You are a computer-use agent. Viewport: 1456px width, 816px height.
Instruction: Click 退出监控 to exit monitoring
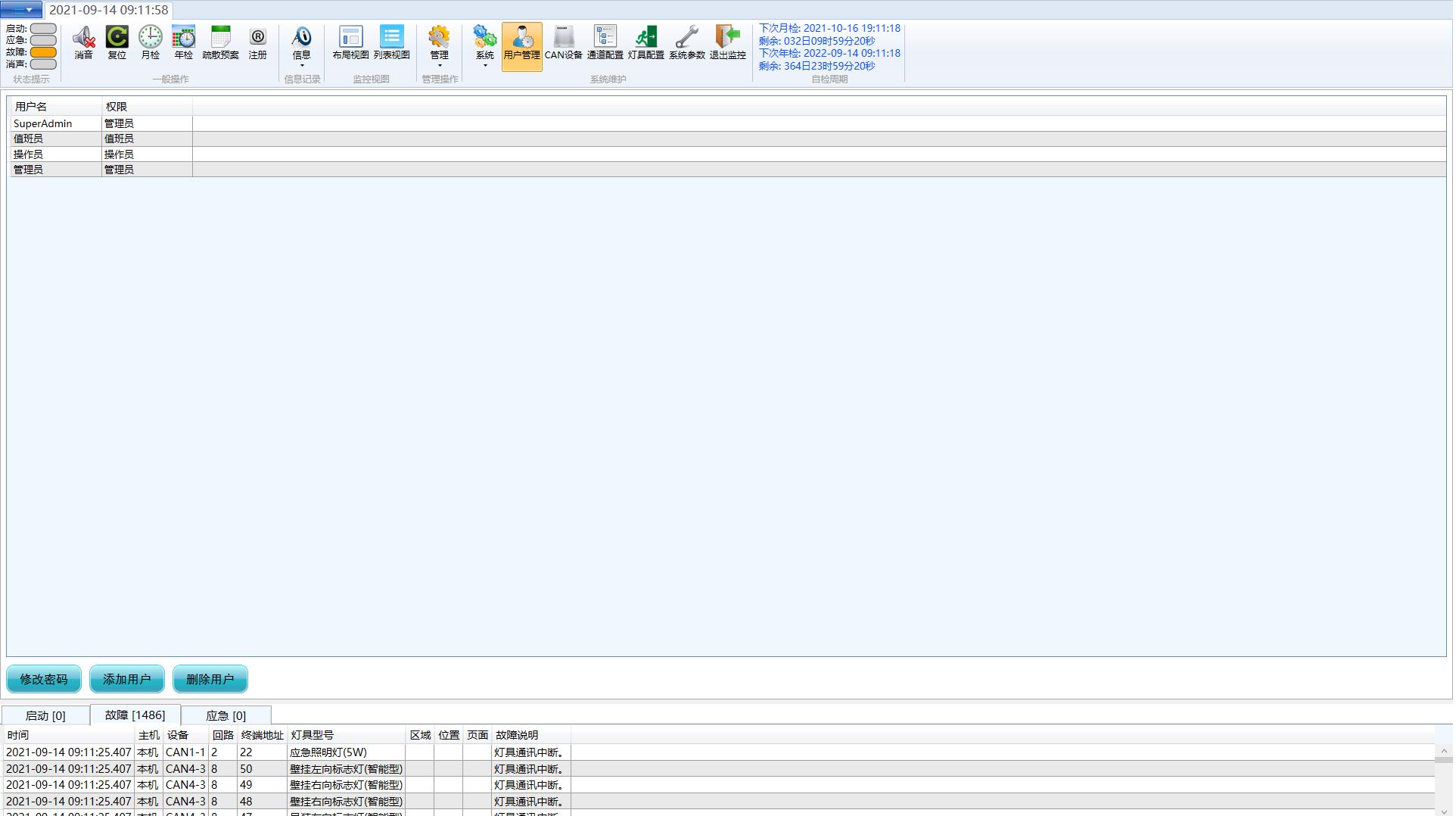727,42
